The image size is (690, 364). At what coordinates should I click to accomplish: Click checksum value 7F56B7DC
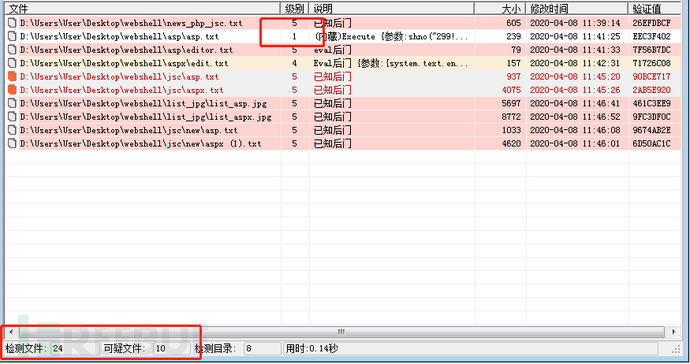coord(652,50)
